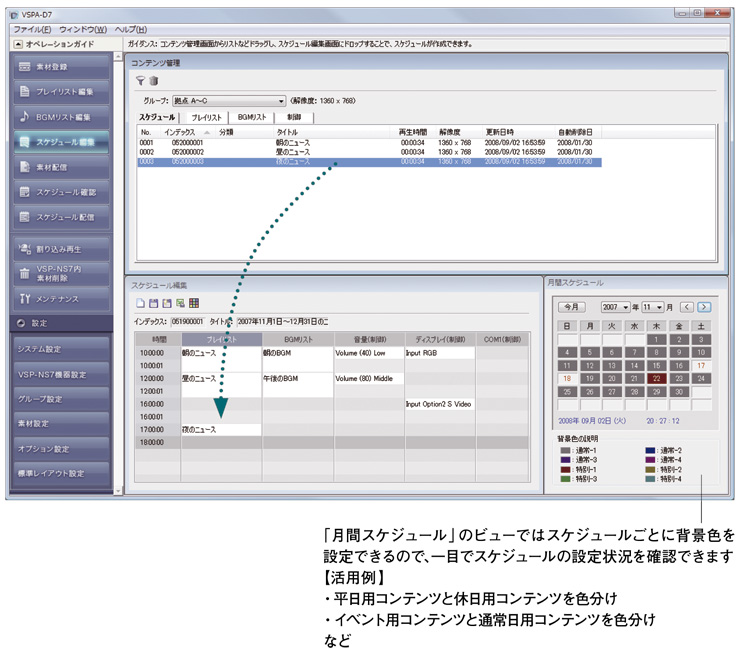Click the trash icon in コンテンツ管理 toolbar
Screen dimensions: 740x651
(x=153, y=81)
